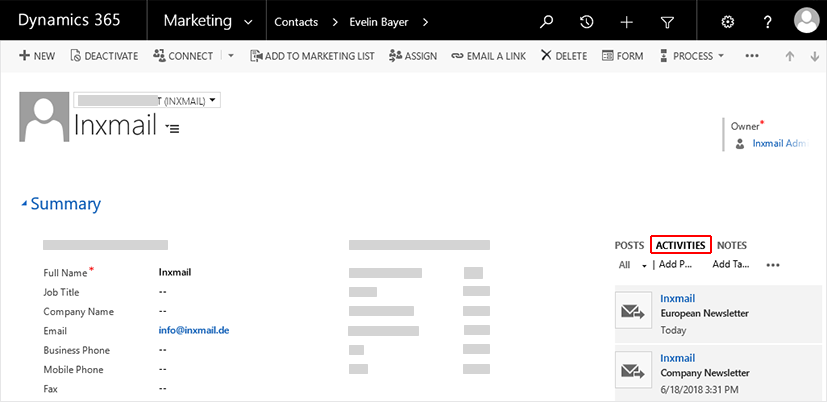
Task: Collapse the Summary section
Action: [25, 204]
